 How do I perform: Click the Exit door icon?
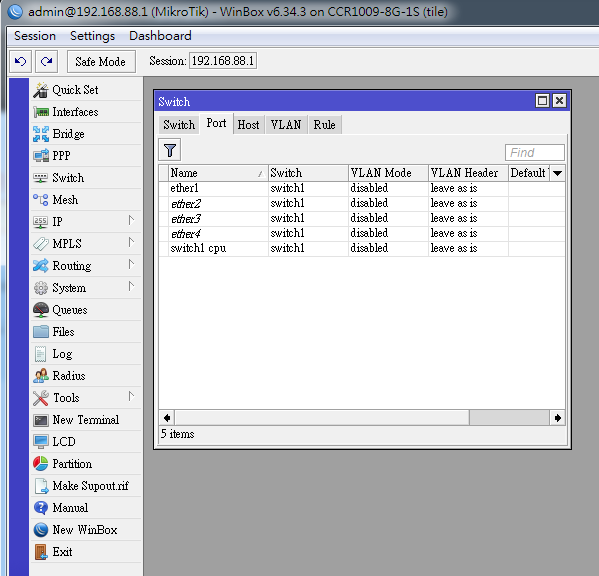(x=40, y=552)
